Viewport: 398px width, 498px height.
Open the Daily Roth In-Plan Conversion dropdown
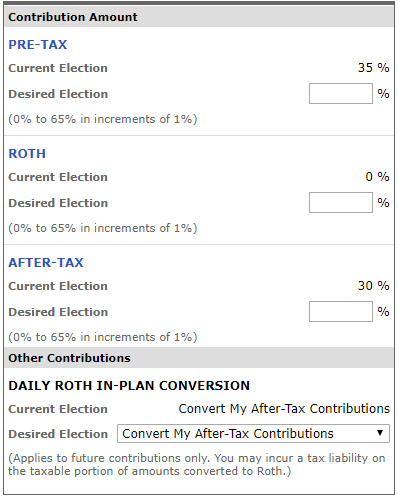[x=253, y=433]
